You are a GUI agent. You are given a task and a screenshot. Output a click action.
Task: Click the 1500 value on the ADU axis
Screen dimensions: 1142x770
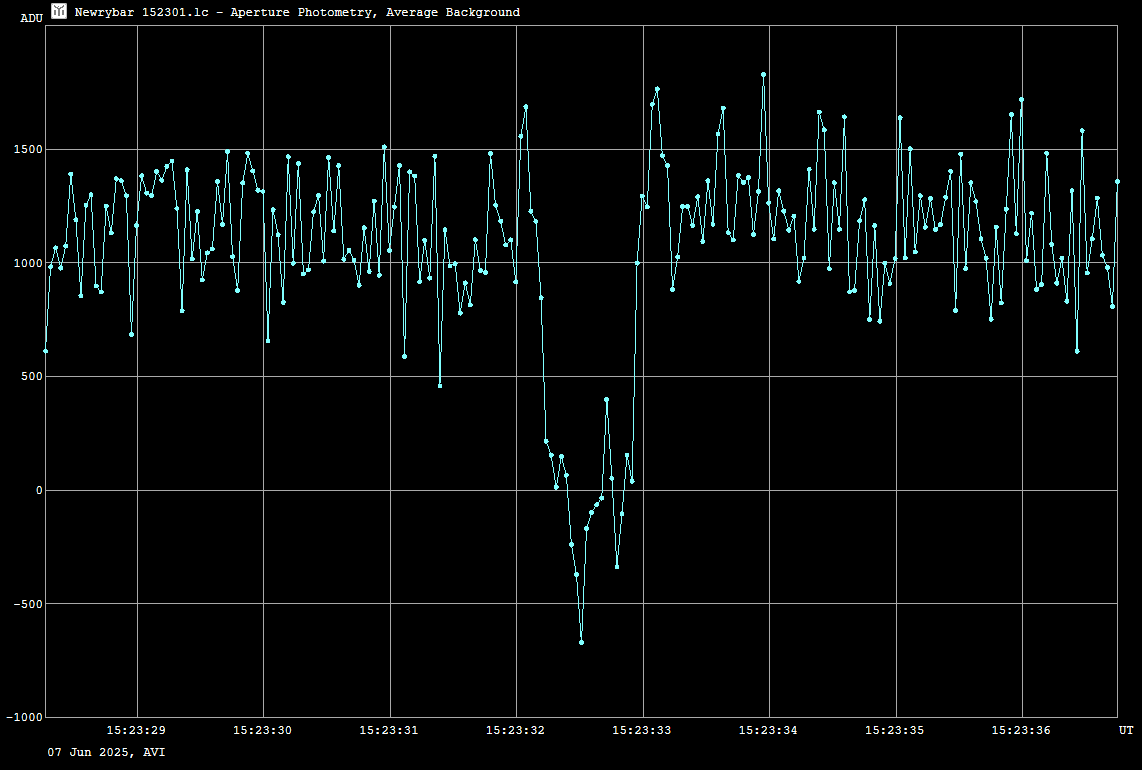[26, 150]
